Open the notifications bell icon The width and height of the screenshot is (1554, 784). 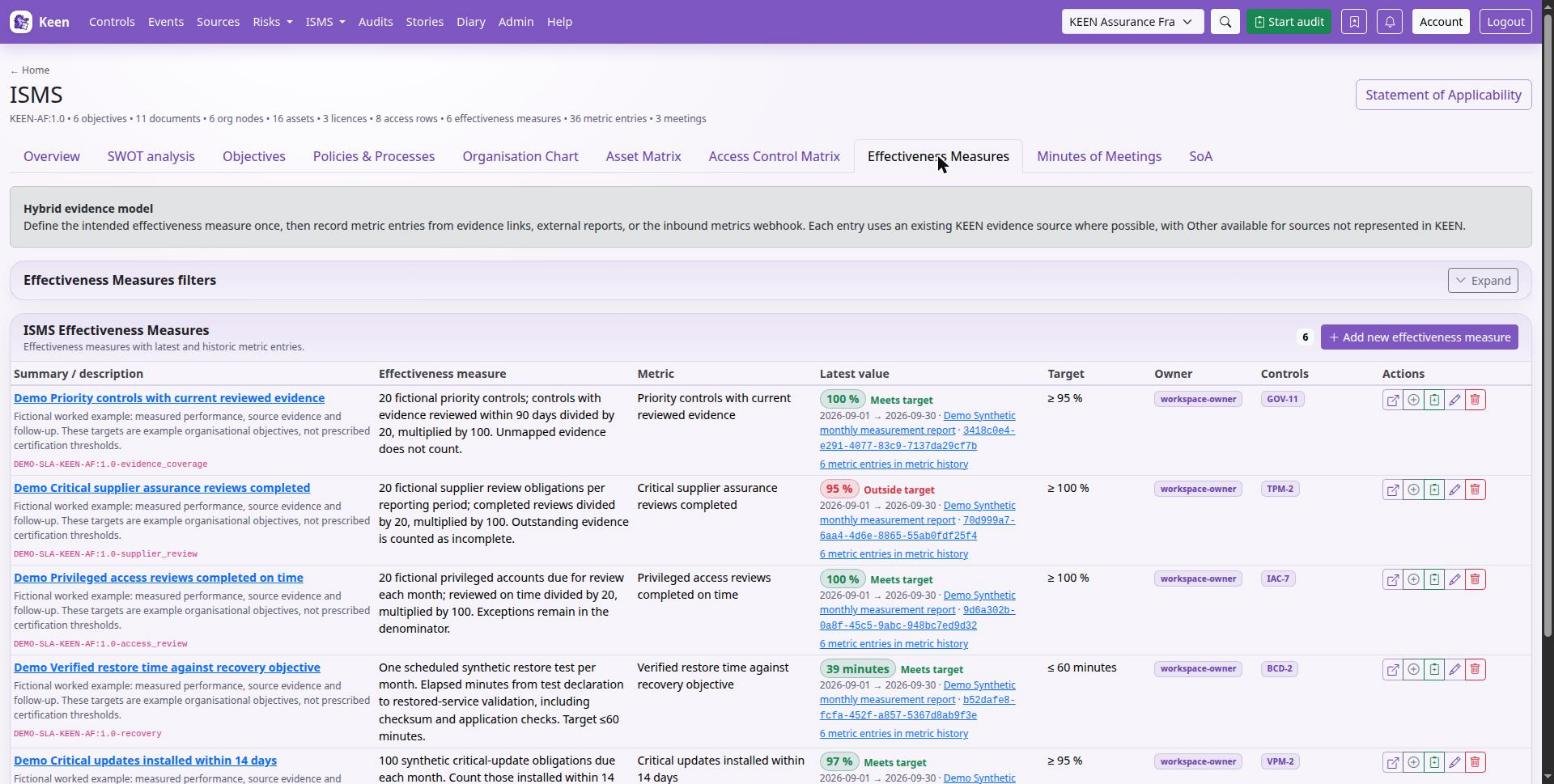coord(1389,22)
